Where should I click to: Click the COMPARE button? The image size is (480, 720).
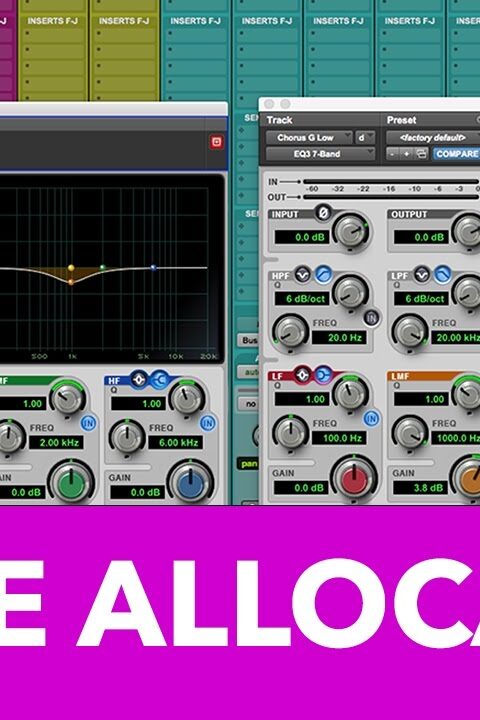pos(457,154)
